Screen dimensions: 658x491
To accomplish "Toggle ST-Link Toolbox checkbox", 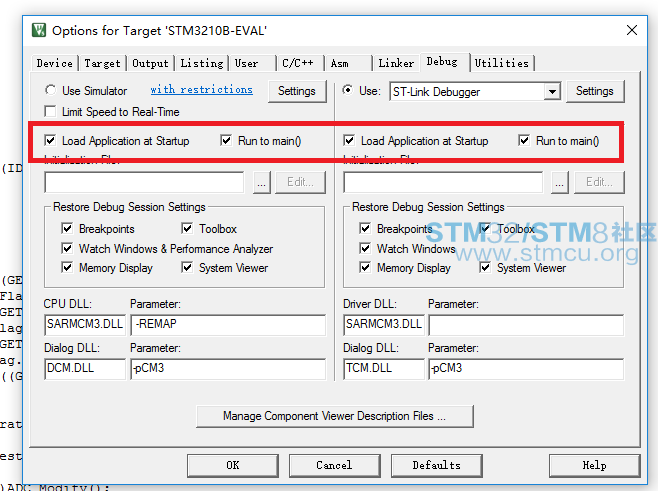I will [x=485, y=228].
